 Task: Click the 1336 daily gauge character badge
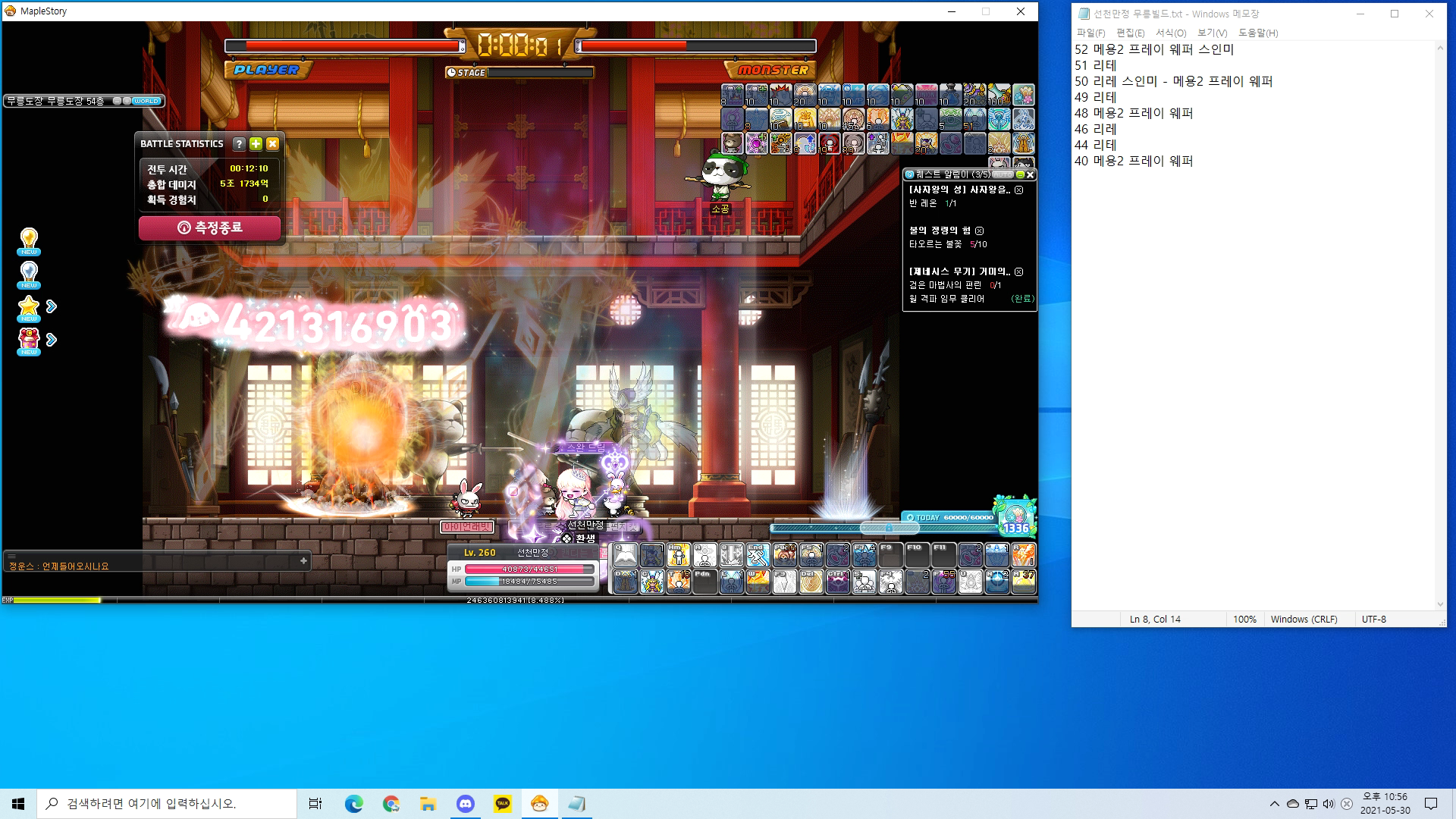1016,516
